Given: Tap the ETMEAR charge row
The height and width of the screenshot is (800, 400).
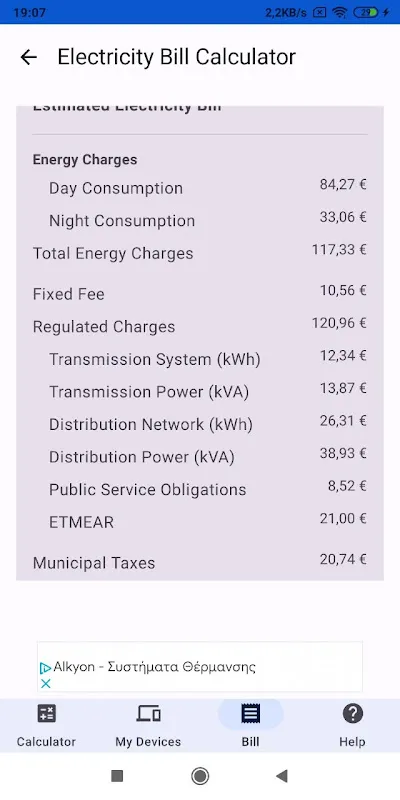Looking at the screenshot, I should click(x=200, y=522).
